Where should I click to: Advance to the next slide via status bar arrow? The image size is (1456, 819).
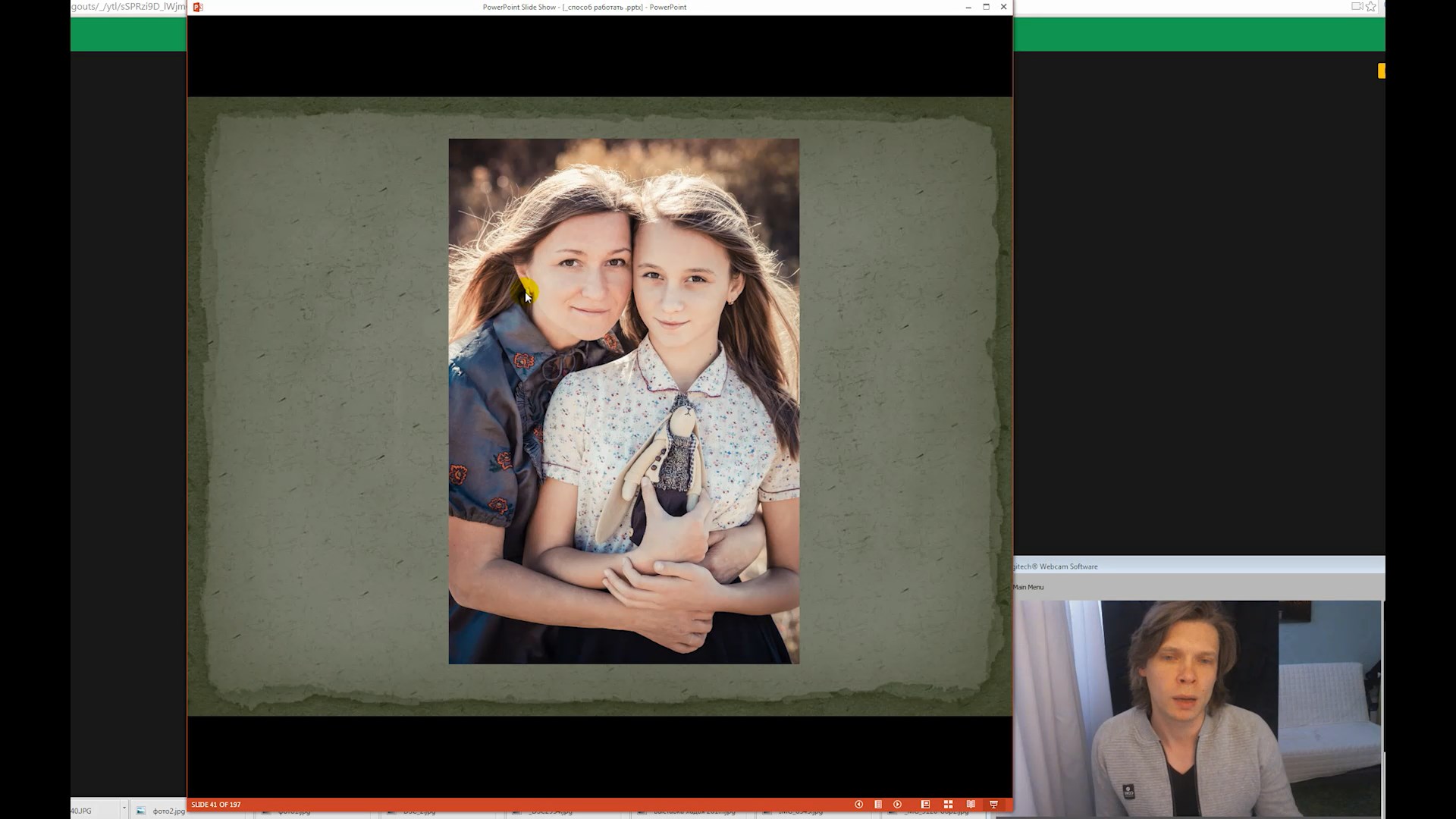coord(898,805)
